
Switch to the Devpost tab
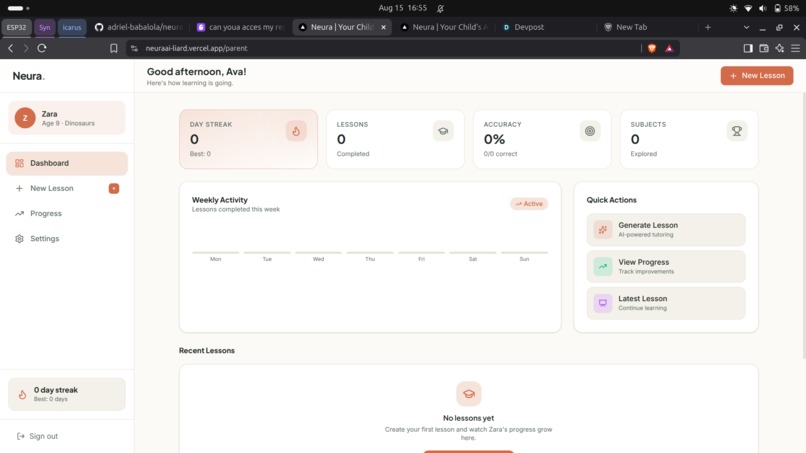pos(545,27)
